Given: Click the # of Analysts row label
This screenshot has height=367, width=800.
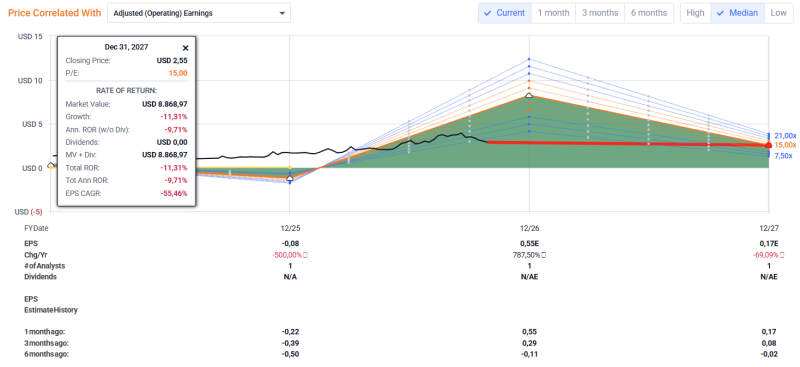Looking at the screenshot, I should (45, 265).
